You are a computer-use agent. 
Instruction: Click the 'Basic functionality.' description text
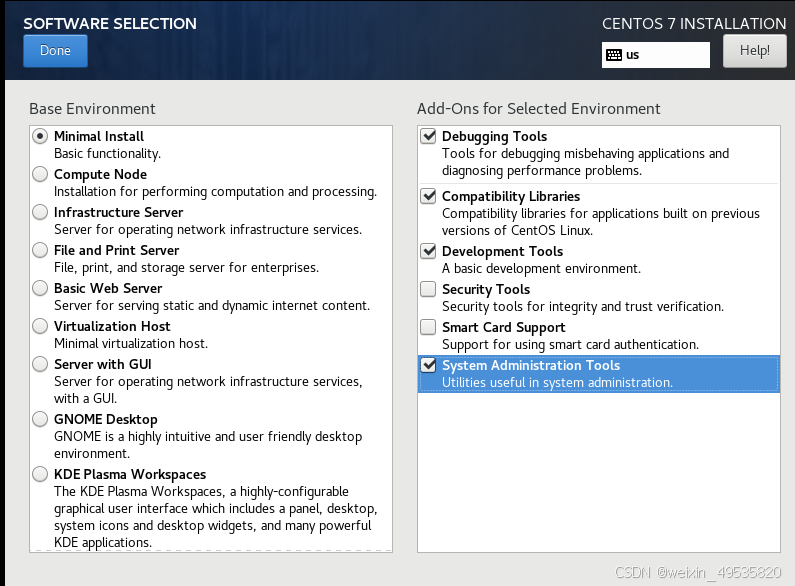107,154
